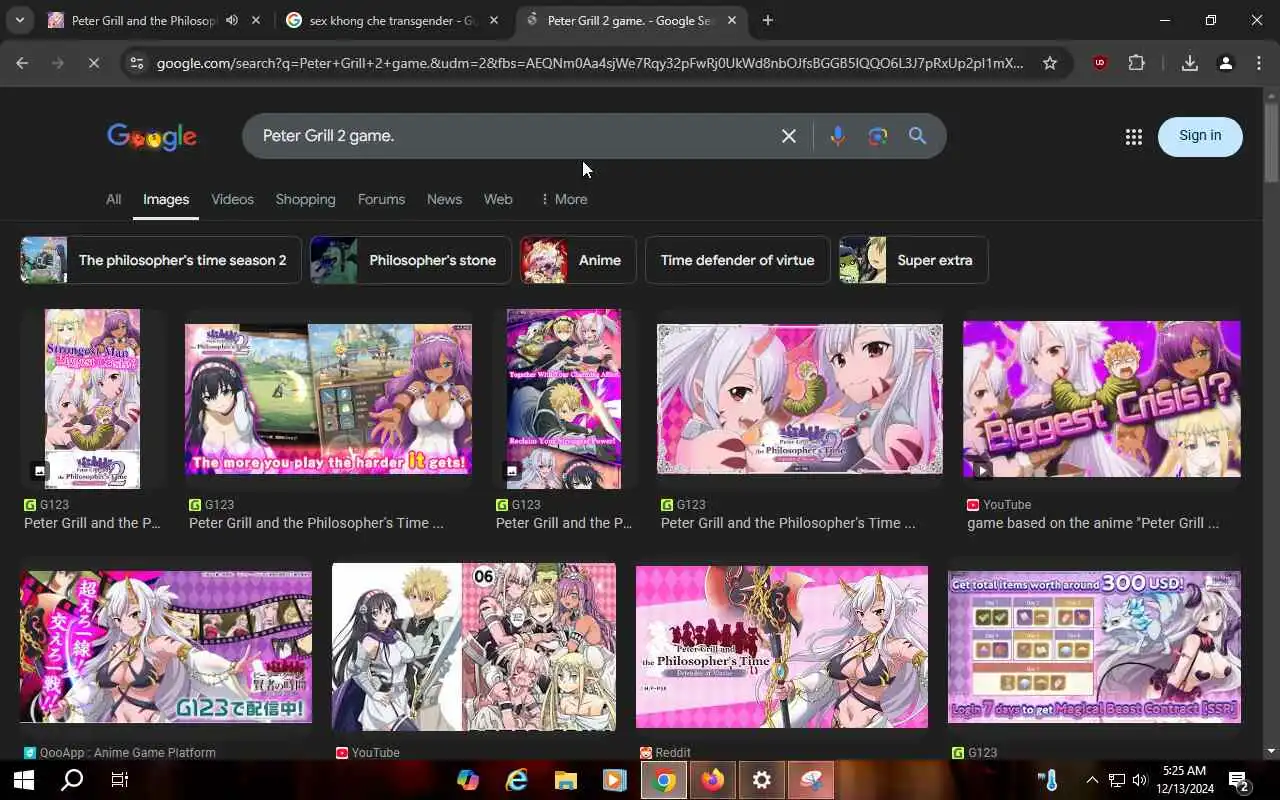1280x800 pixels.
Task: Open the uBlock Origin extension icon
Action: [x=1100, y=63]
